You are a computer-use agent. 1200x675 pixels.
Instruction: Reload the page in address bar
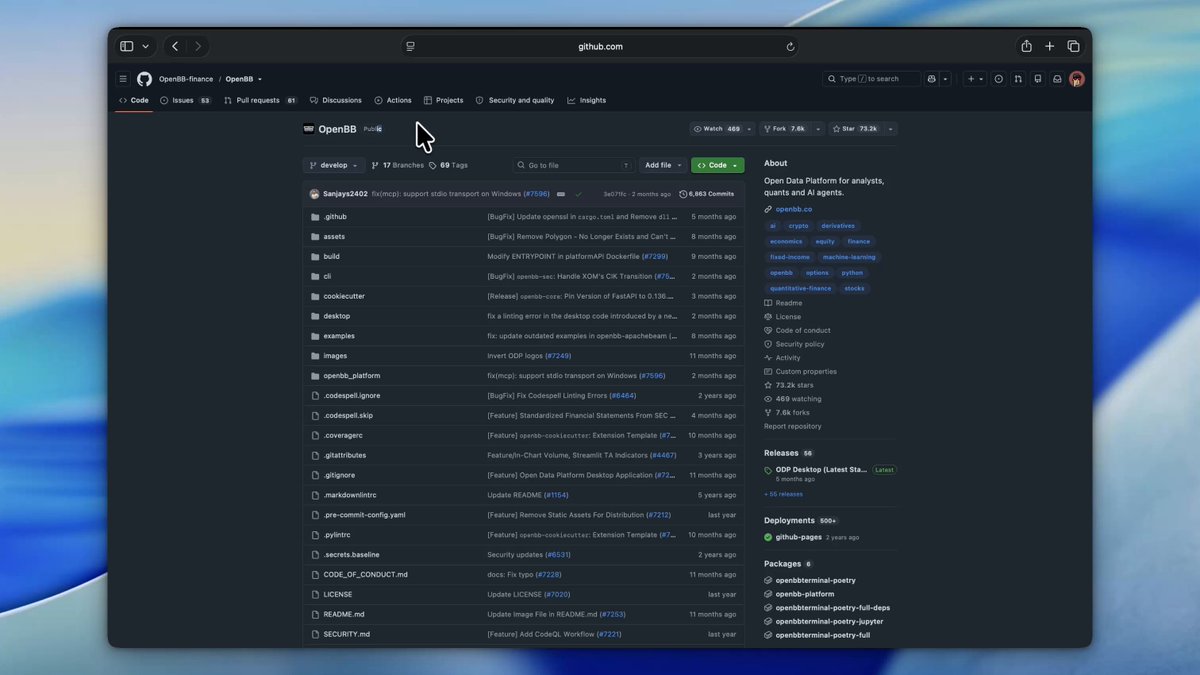(x=790, y=46)
